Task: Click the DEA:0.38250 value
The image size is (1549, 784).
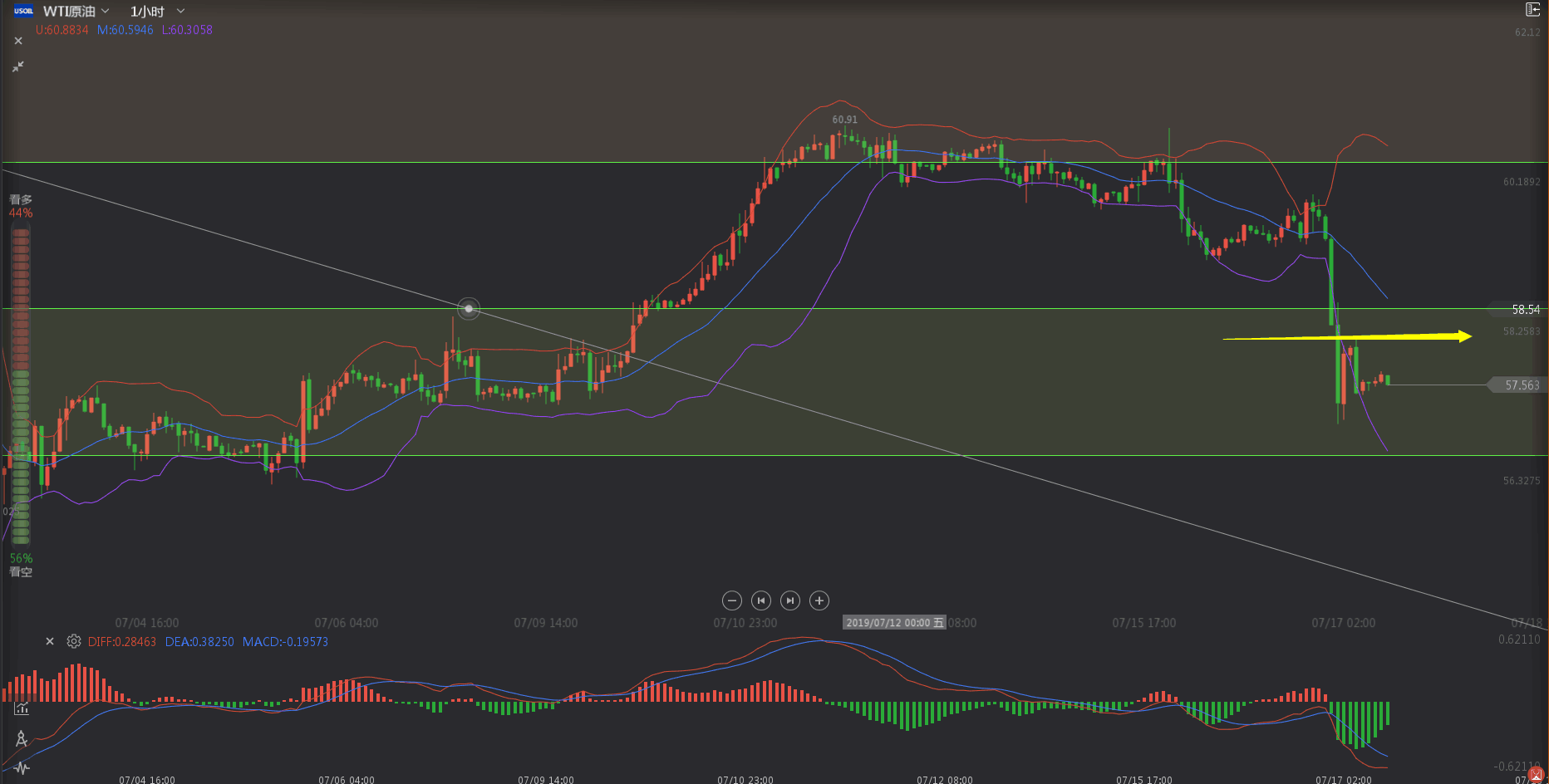Action: tap(199, 642)
